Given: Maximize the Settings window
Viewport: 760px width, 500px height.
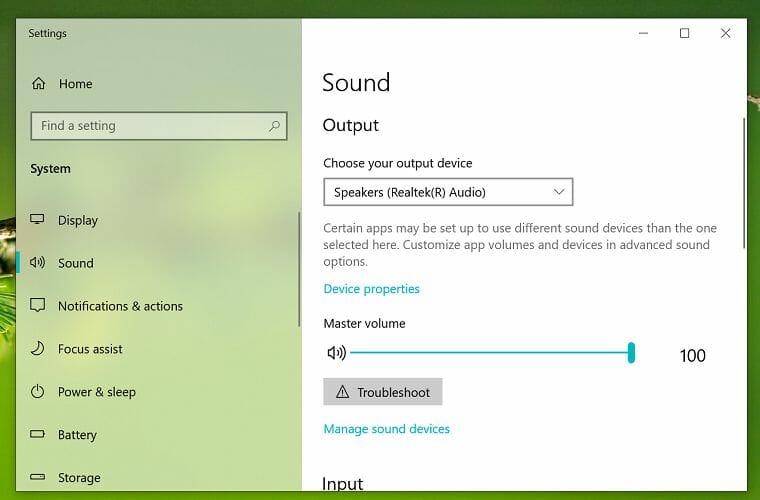Looking at the screenshot, I should pyautogui.click(x=684, y=33).
